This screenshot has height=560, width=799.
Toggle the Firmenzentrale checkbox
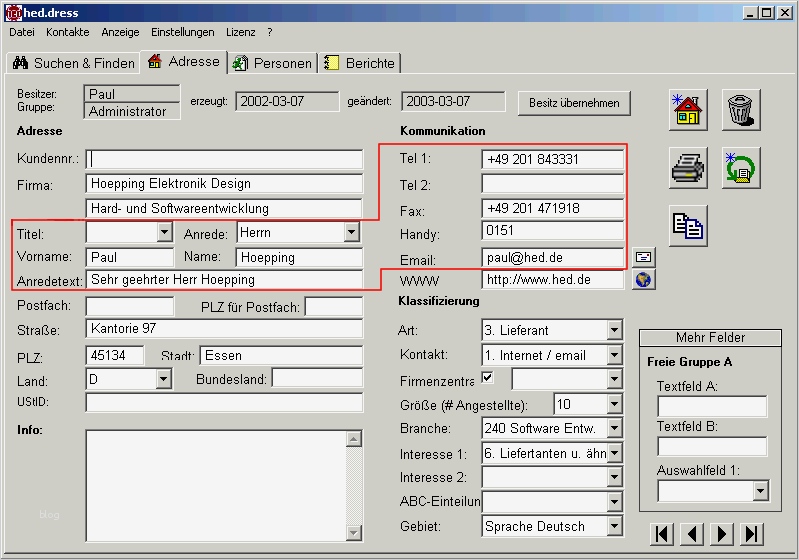[488, 377]
